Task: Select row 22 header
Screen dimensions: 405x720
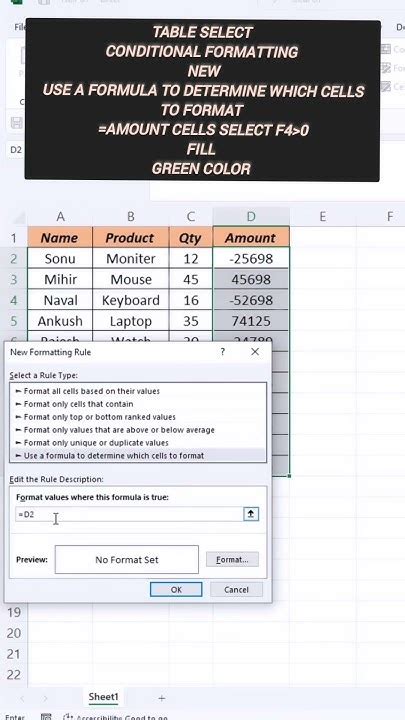Action: (13, 675)
